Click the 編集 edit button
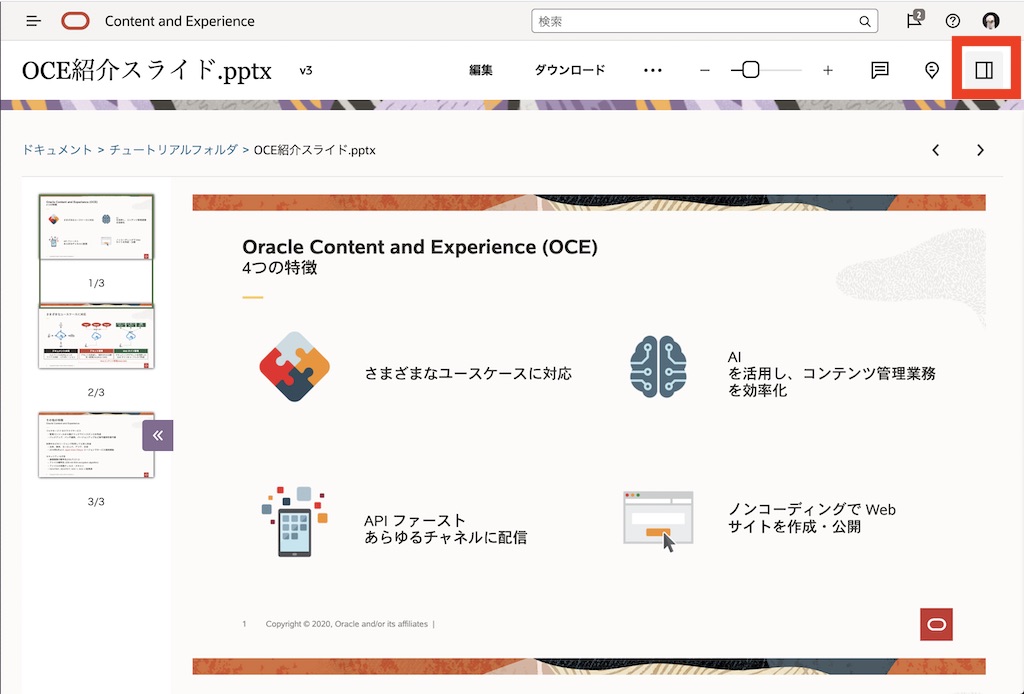The width and height of the screenshot is (1024, 694). click(x=481, y=70)
